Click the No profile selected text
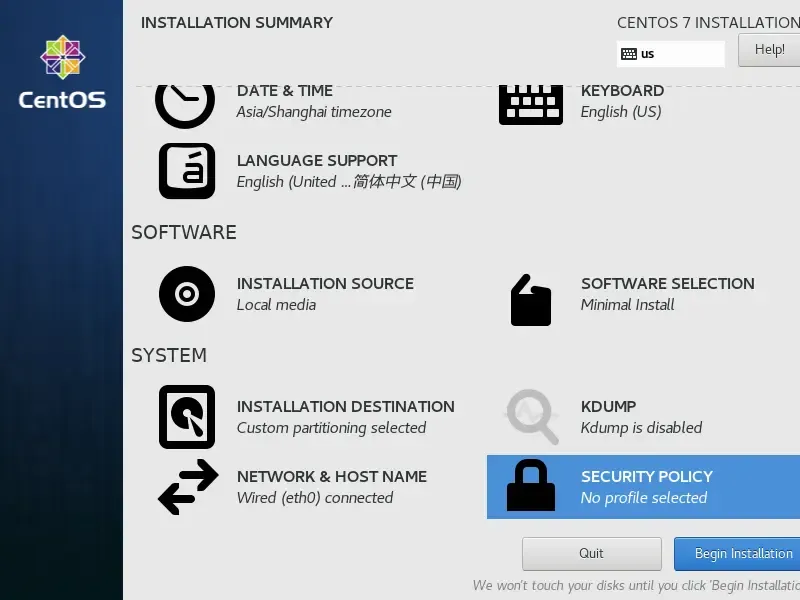800x600 pixels. point(644,497)
